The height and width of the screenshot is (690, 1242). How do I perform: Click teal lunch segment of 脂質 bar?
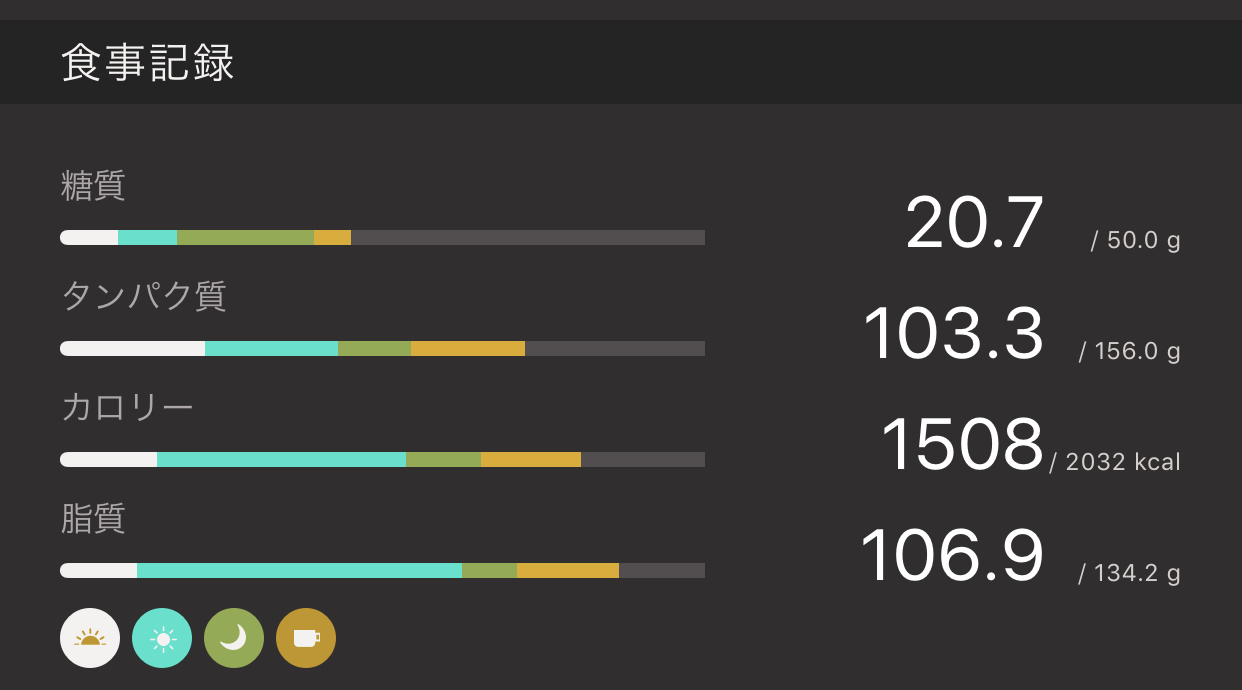pyautogui.click(x=299, y=571)
